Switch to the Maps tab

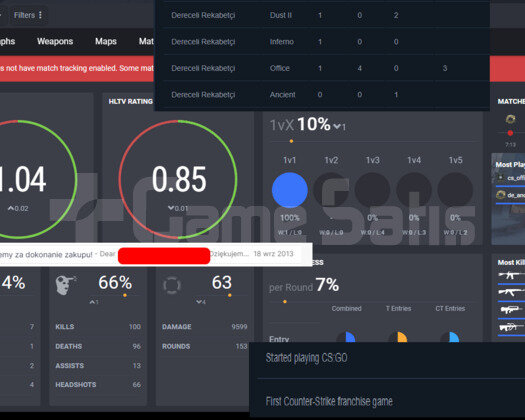(x=106, y=41)
